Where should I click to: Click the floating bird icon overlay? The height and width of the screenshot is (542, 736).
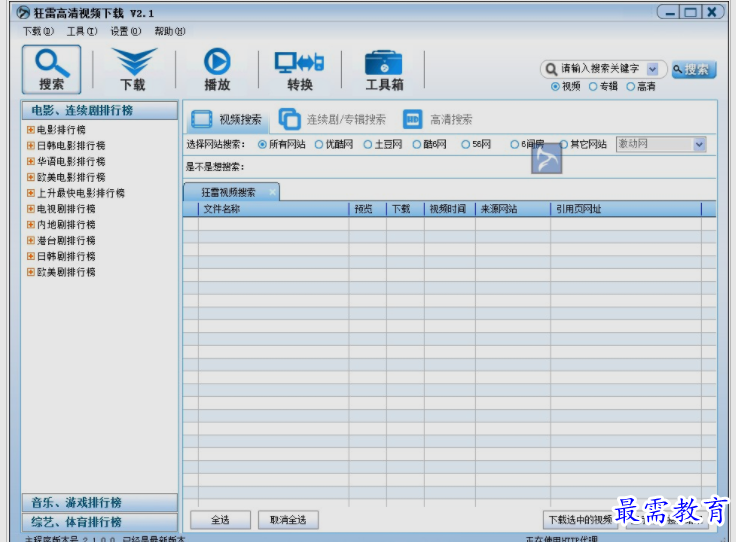point(546,158)
